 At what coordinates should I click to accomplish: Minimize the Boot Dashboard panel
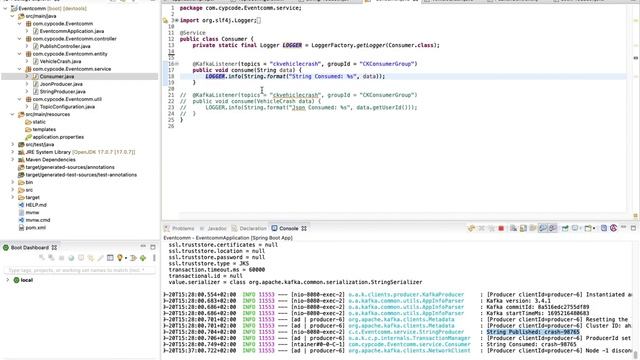[x=143, y=246]
